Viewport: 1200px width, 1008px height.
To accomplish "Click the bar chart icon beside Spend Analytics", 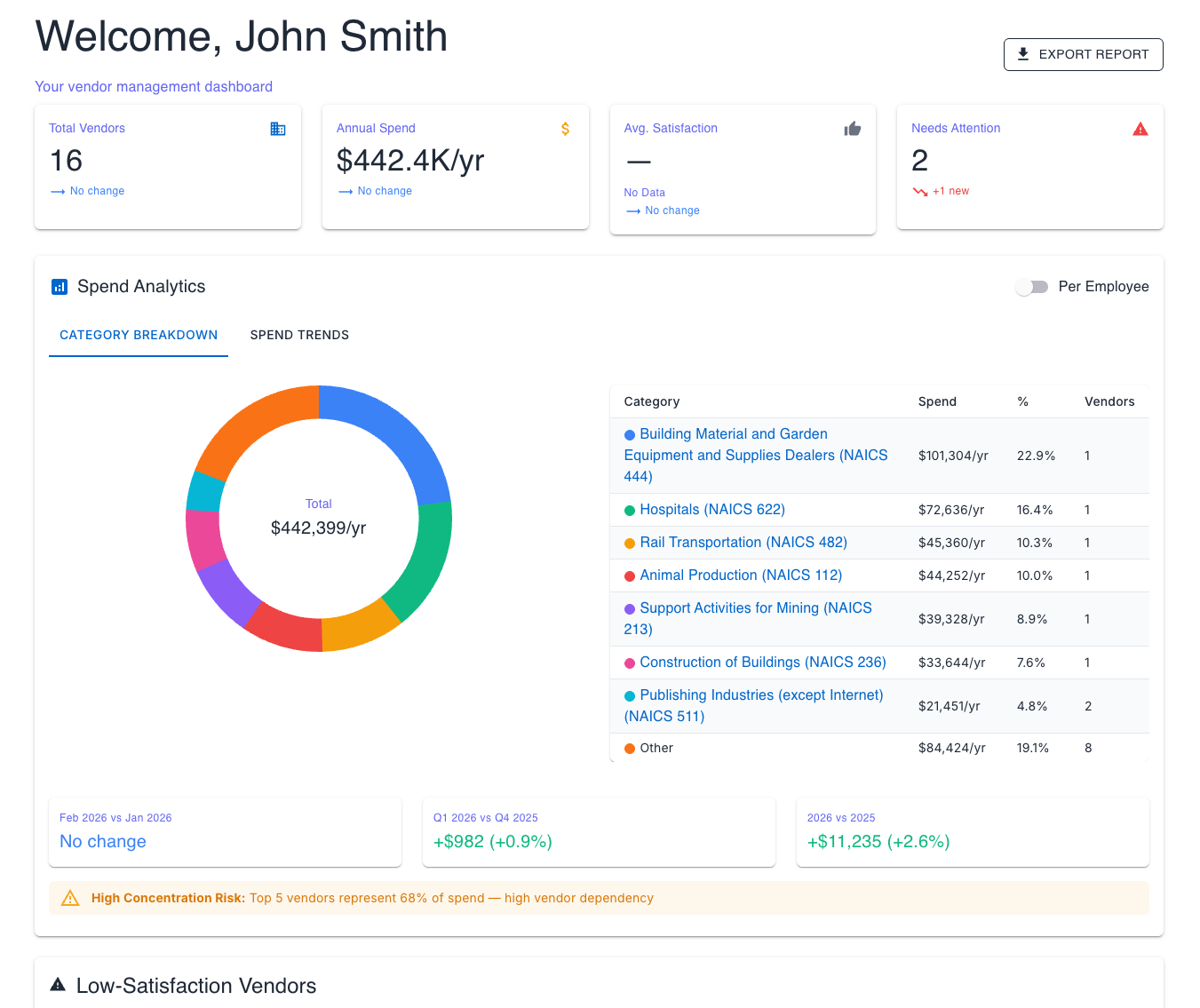I will pos(59,286).
